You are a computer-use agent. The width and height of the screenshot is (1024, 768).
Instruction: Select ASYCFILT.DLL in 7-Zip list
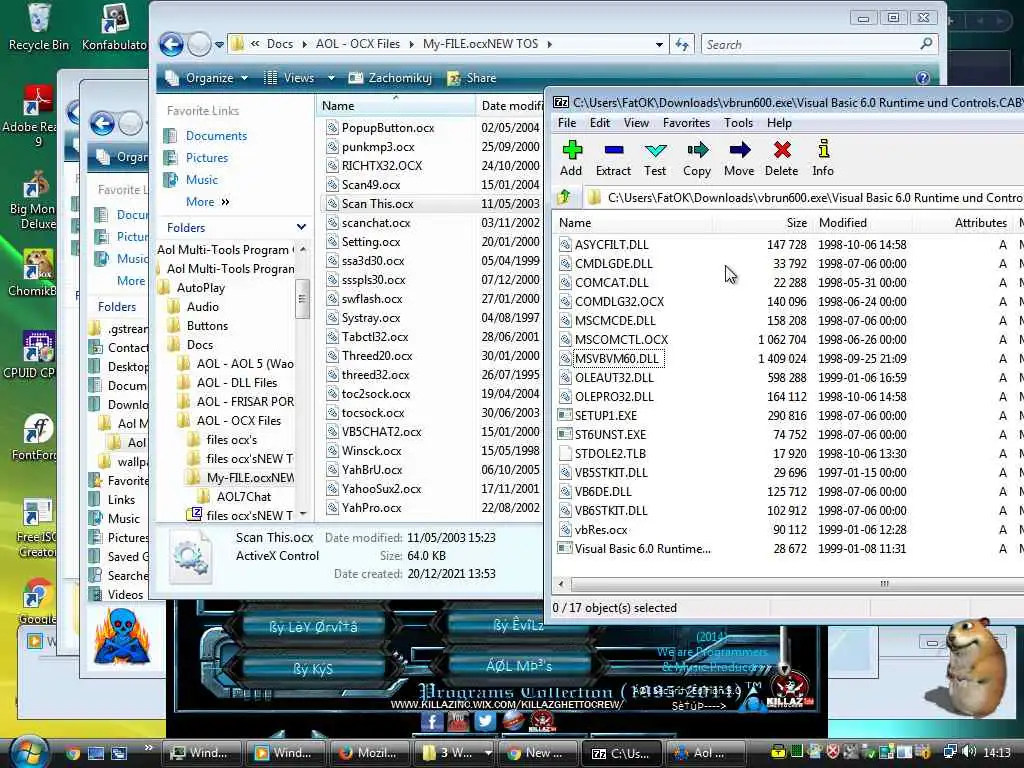point(611,245)
